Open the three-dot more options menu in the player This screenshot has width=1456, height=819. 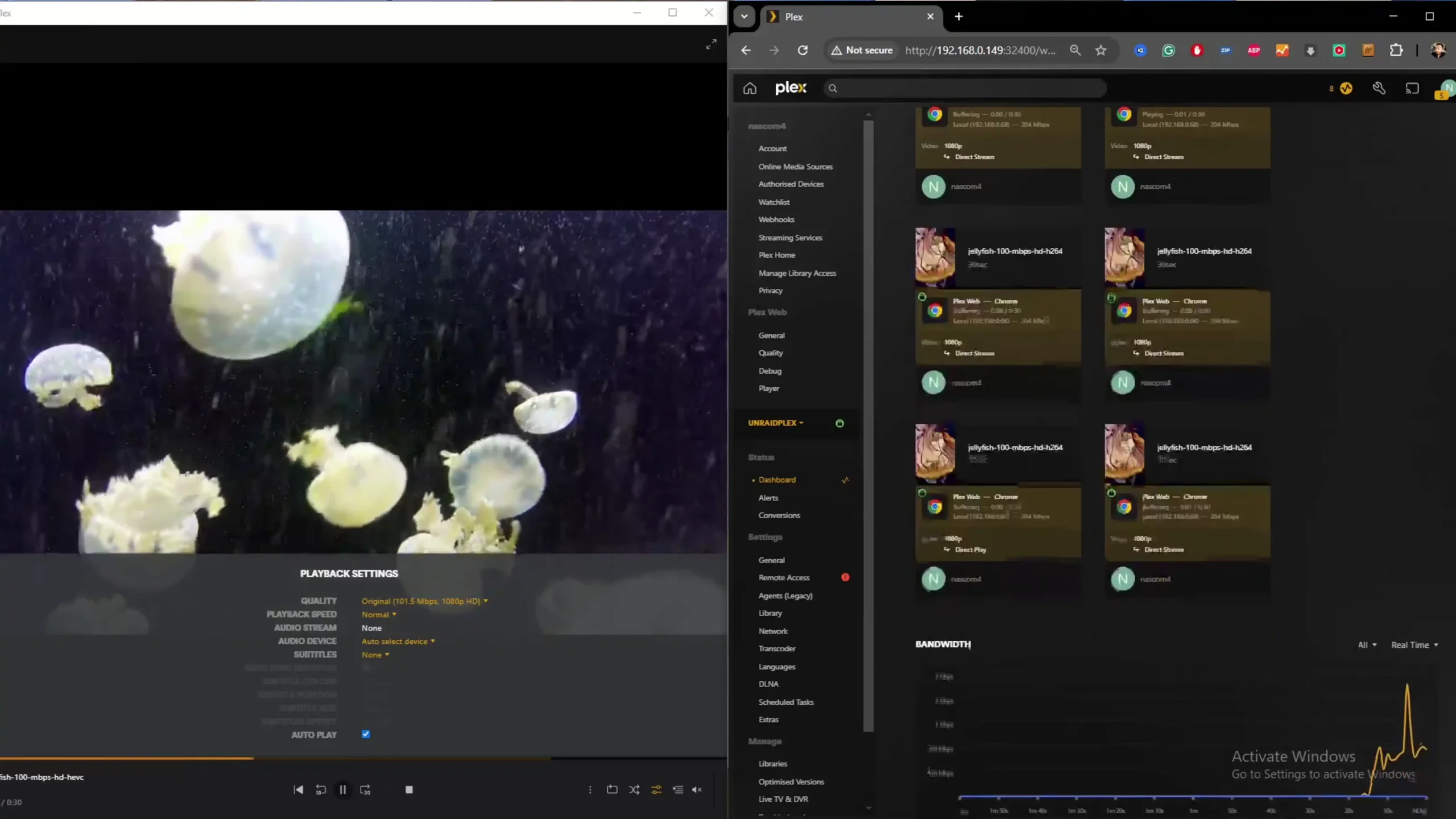click(x=590, y=789)
